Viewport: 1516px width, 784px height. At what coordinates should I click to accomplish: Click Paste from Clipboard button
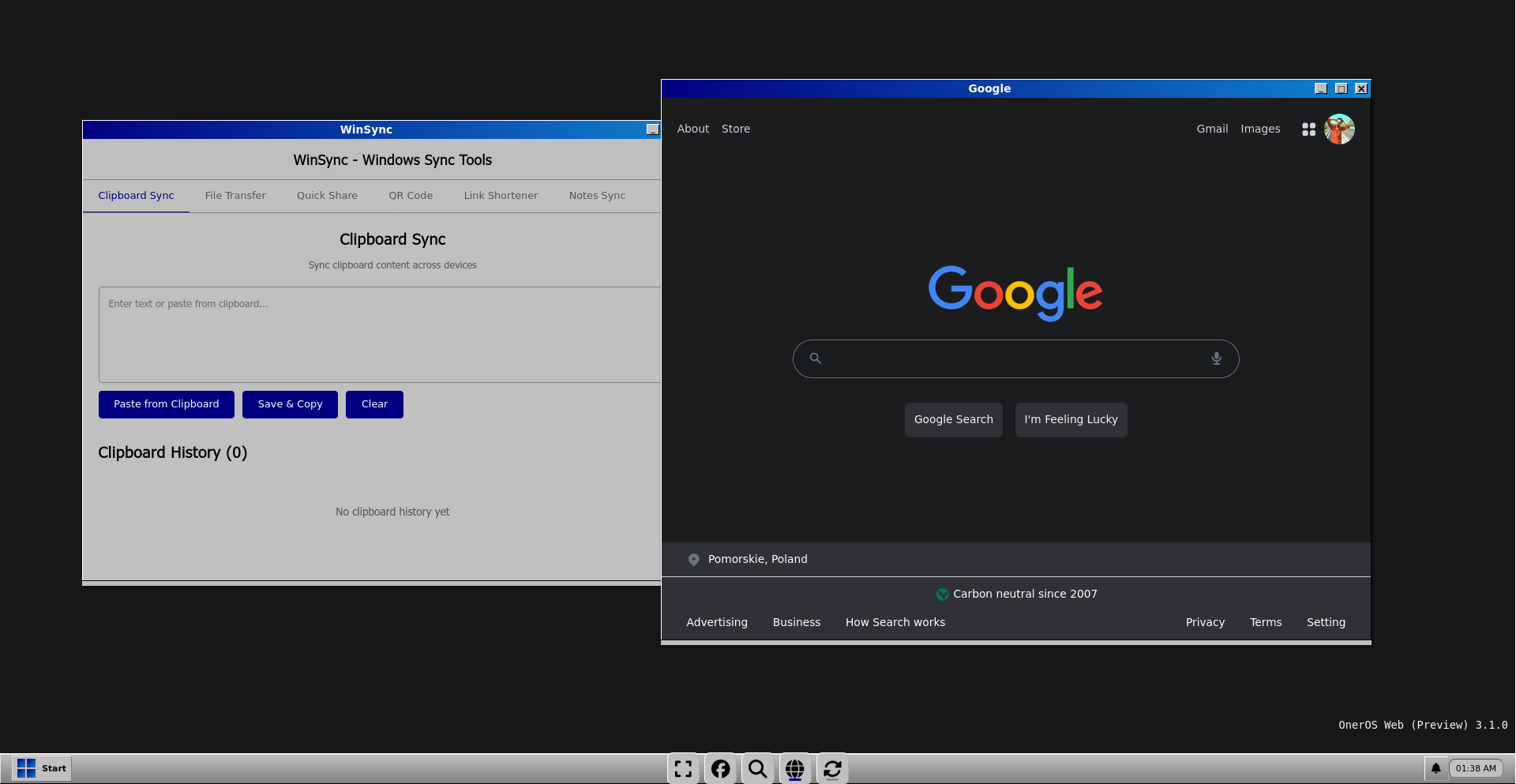click(167, 404)
